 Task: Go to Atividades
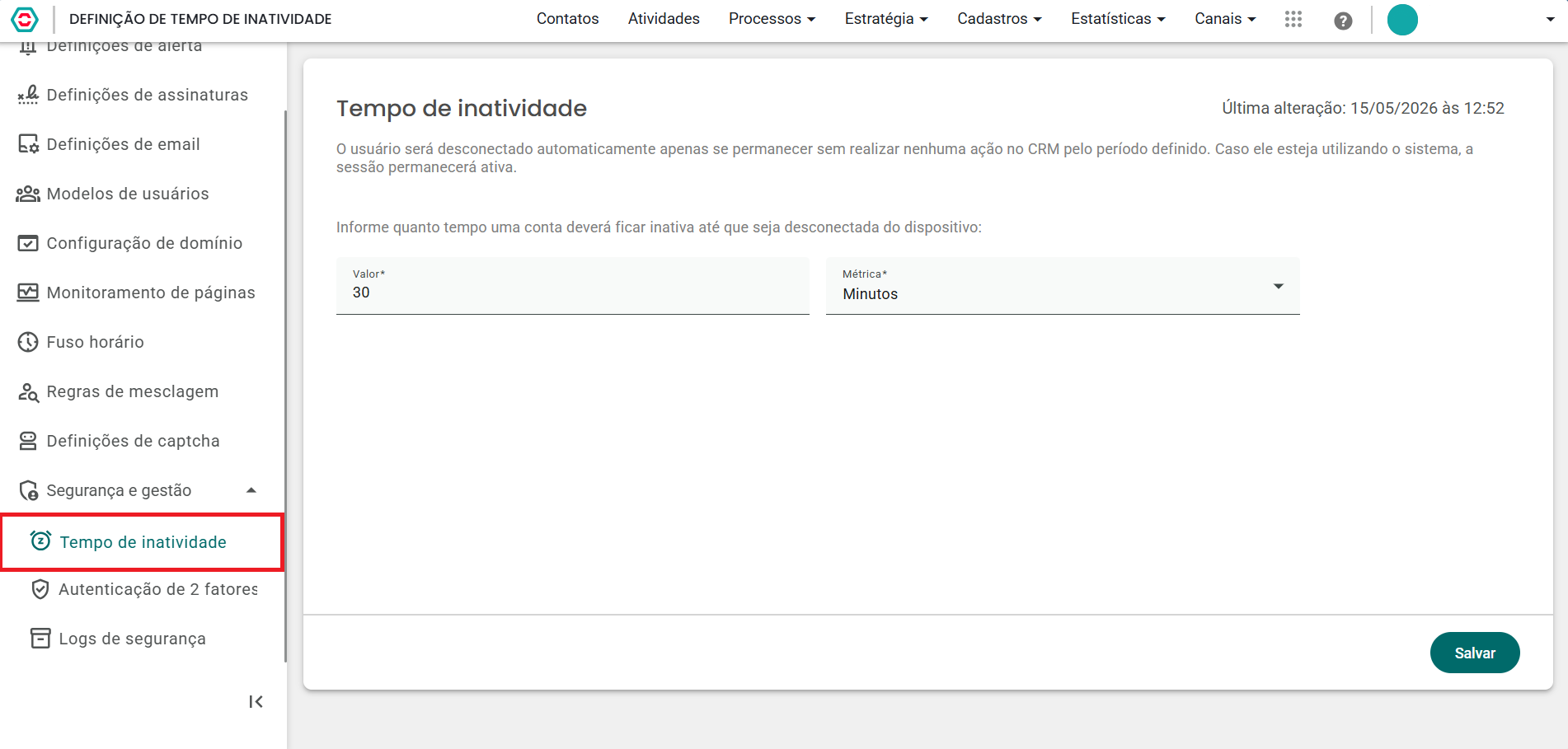click(664, 19)
